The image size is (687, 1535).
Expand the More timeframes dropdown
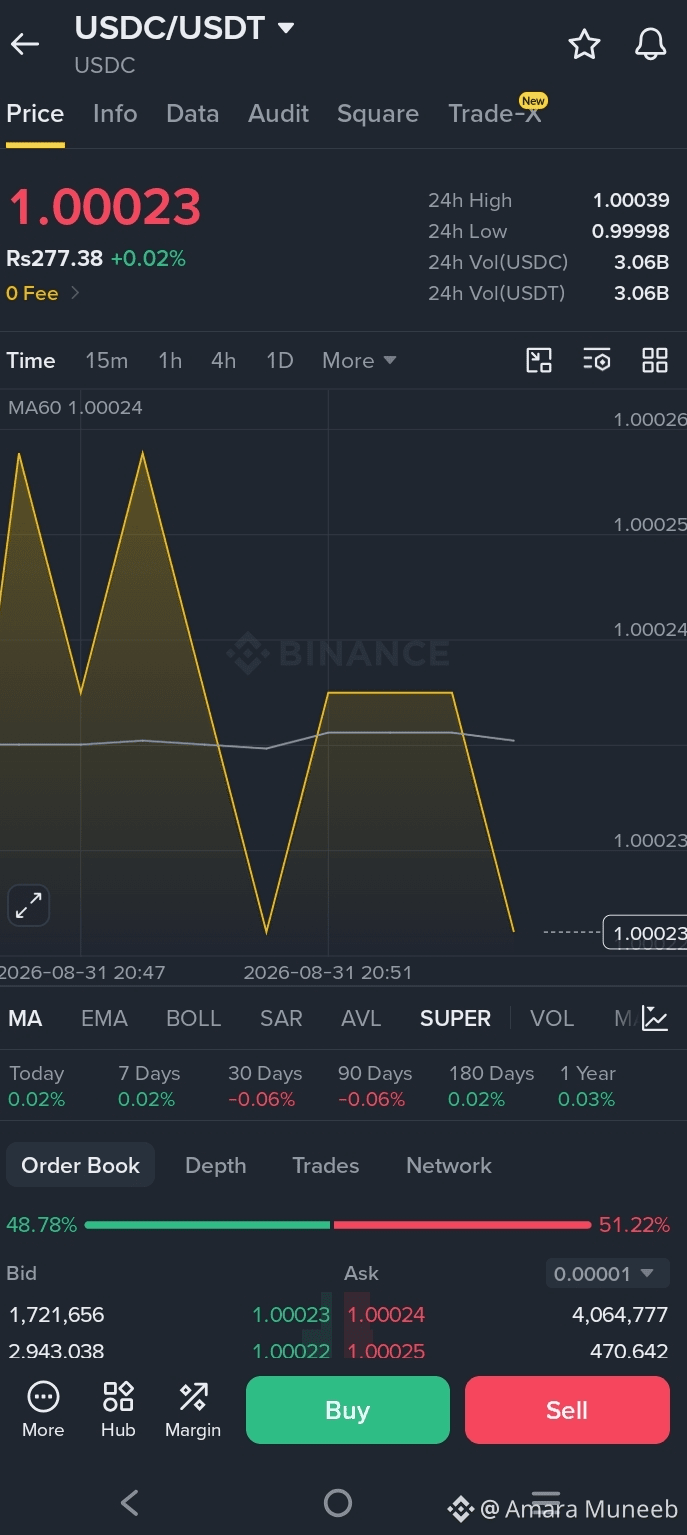[x=359, y=361]
